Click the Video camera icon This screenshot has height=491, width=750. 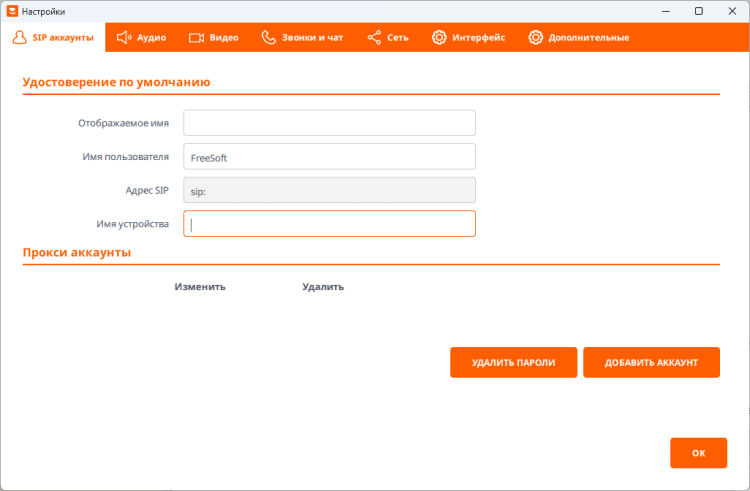[196, 38]
